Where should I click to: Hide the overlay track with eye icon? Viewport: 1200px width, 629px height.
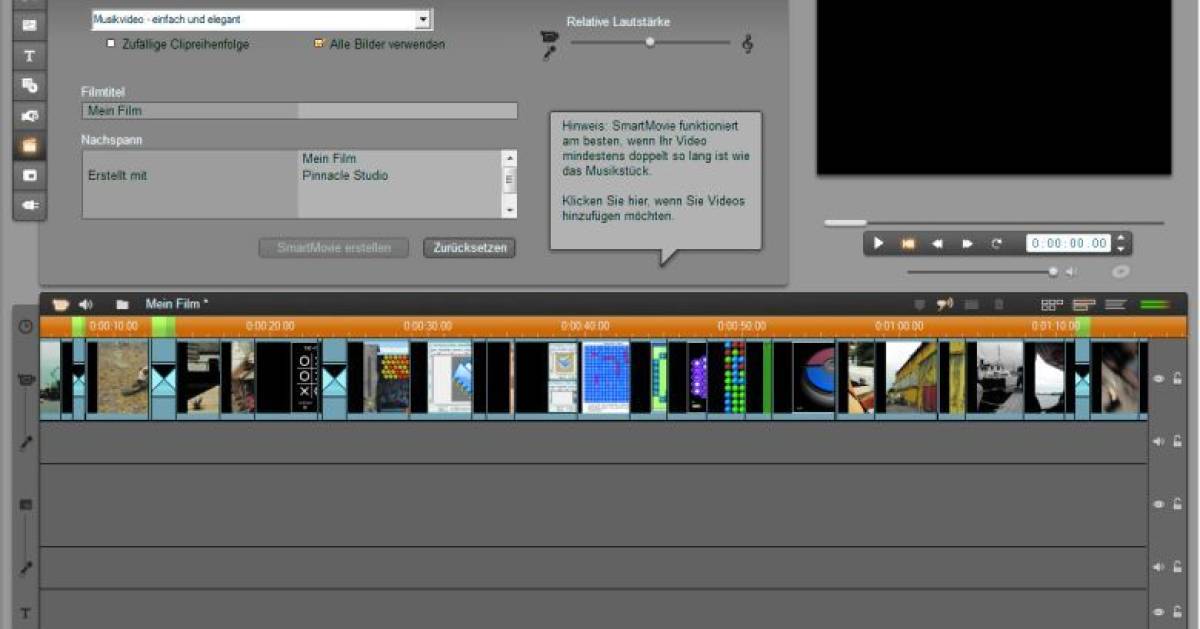[x=1159, y=505]
